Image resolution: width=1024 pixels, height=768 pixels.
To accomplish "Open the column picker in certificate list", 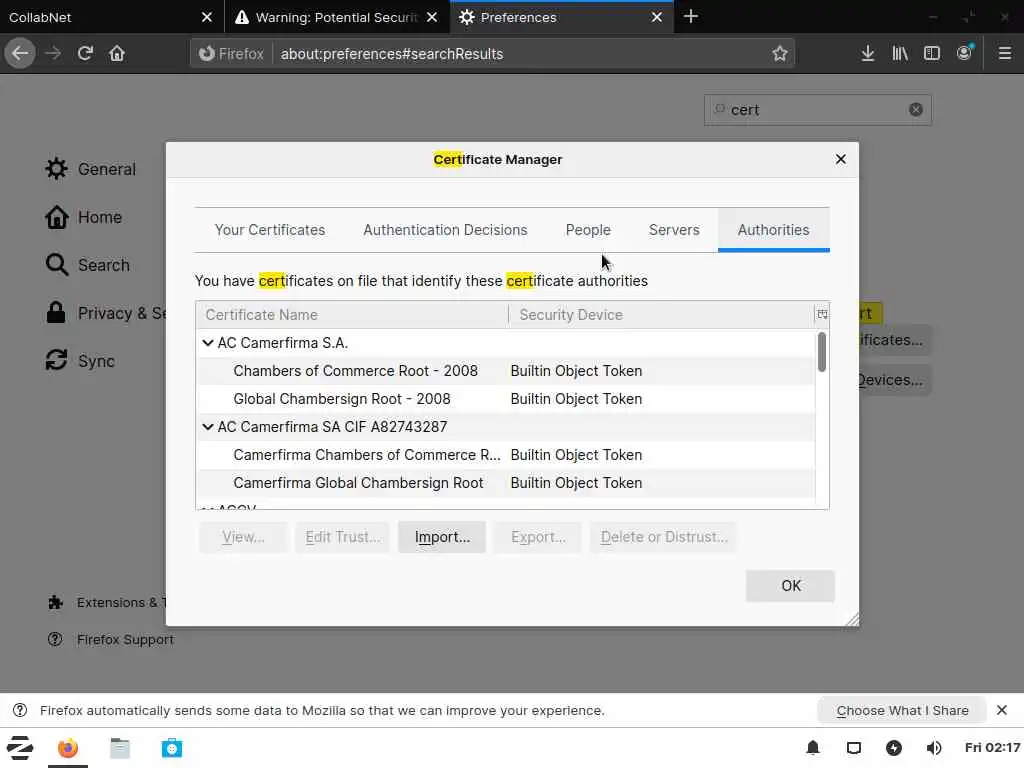I will pos(822,315).
